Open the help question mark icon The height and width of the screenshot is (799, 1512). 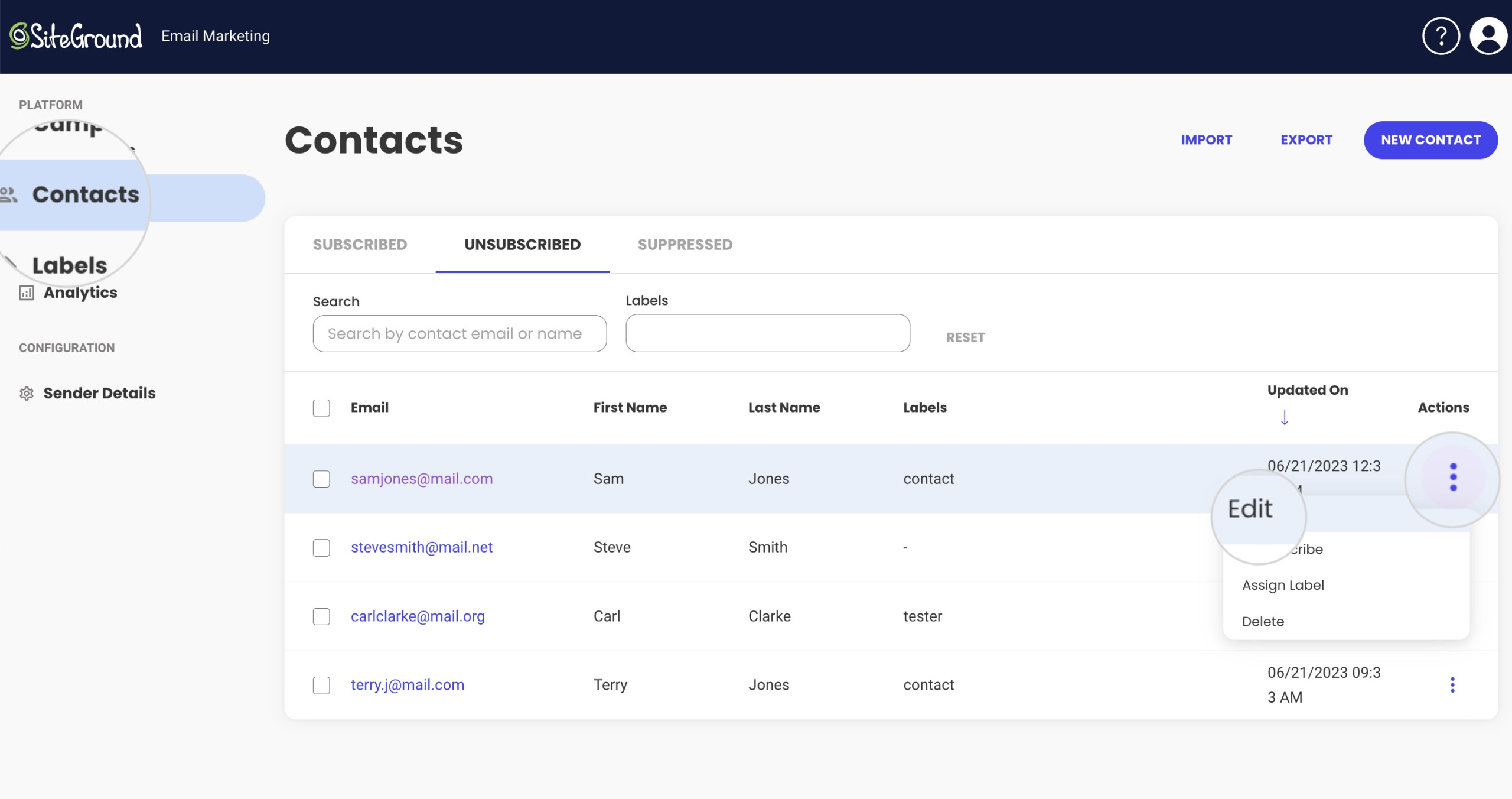pyautogui.click(x=1441, y=36)
